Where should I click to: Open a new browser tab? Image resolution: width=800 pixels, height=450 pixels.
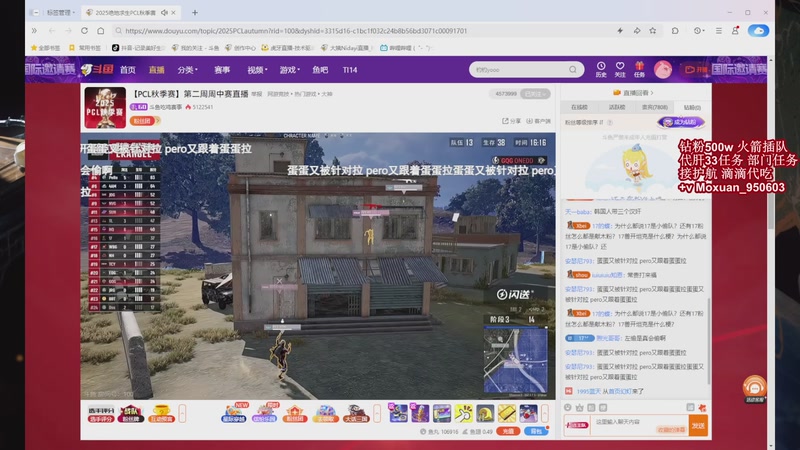(195, 12)
